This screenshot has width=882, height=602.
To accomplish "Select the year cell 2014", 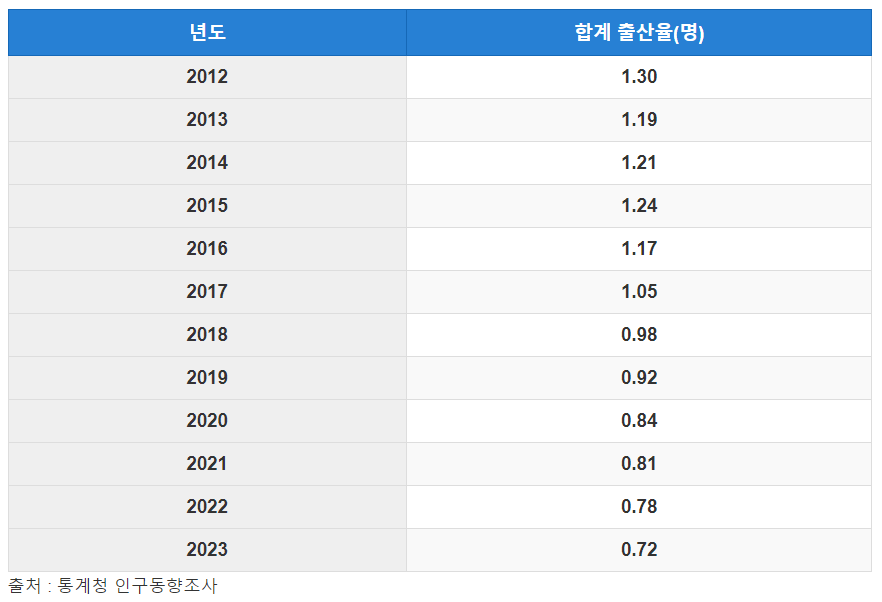I will pos(207,163).
